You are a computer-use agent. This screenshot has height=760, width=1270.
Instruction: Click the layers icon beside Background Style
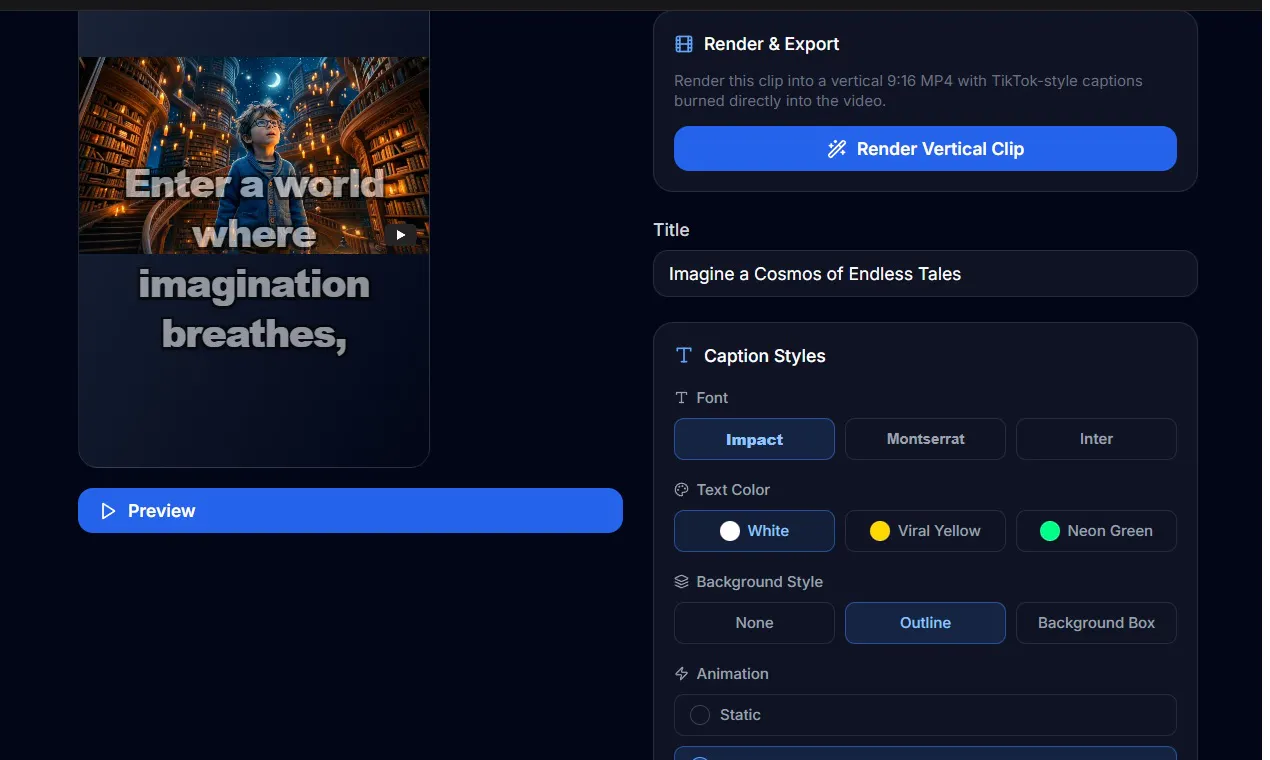coord(681,582)
